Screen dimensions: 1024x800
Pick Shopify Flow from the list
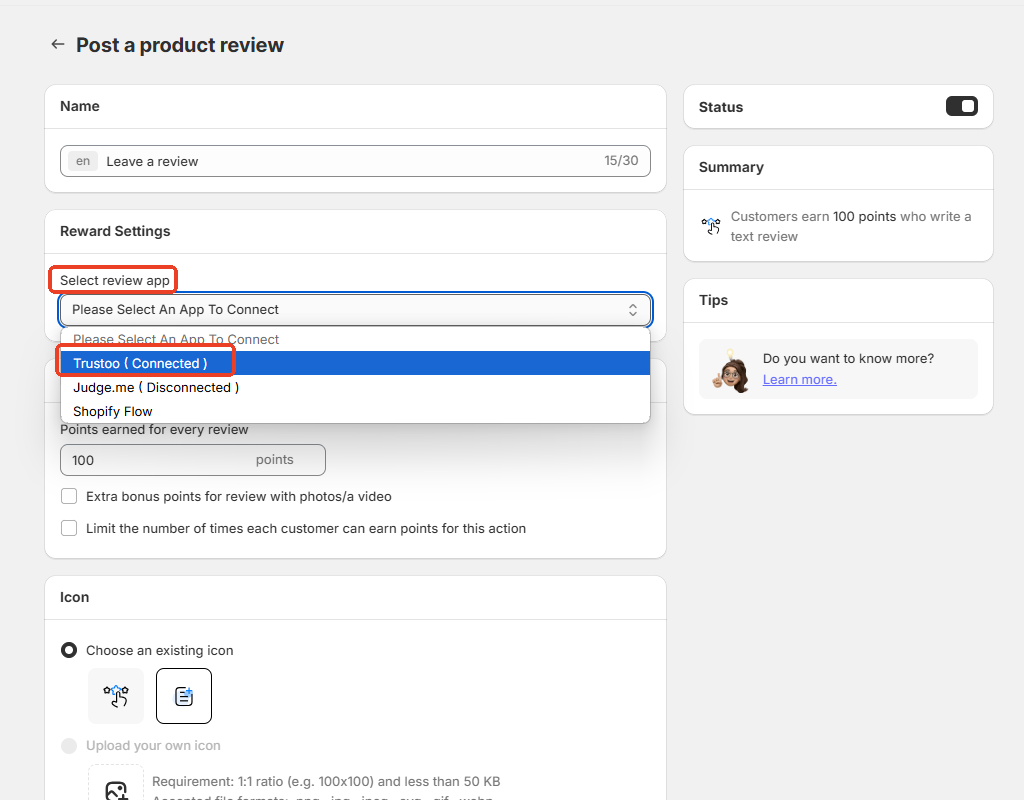(113, 411)
